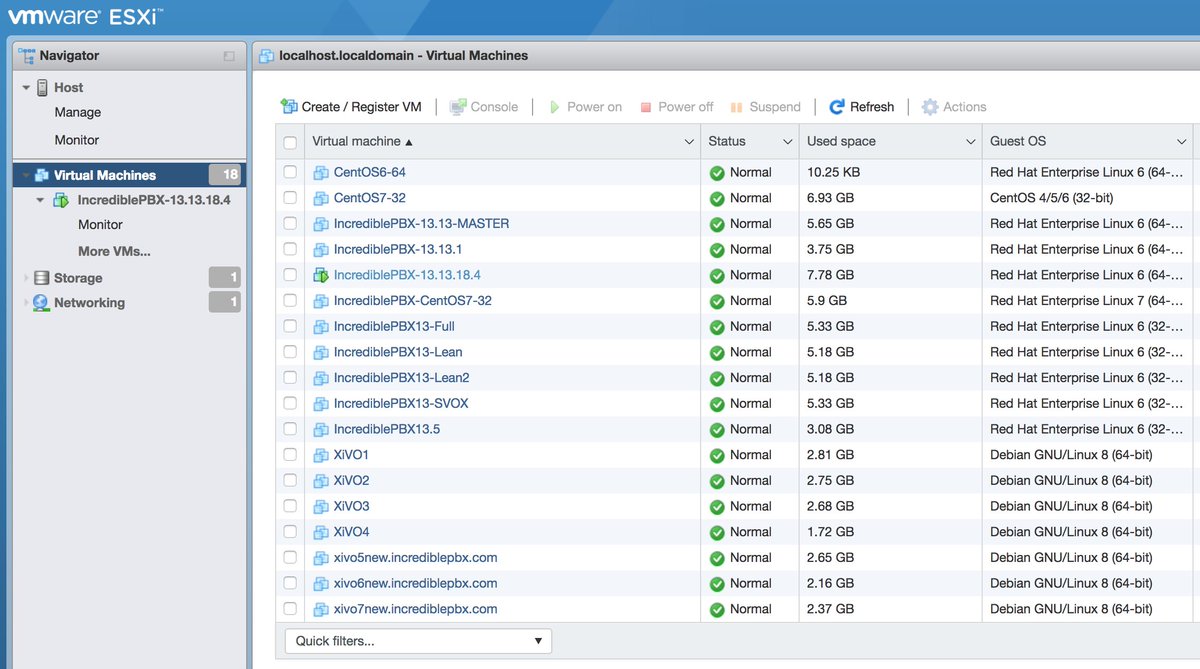
Task: Select Storage in Navigator
Action: (x=78, y=278)
